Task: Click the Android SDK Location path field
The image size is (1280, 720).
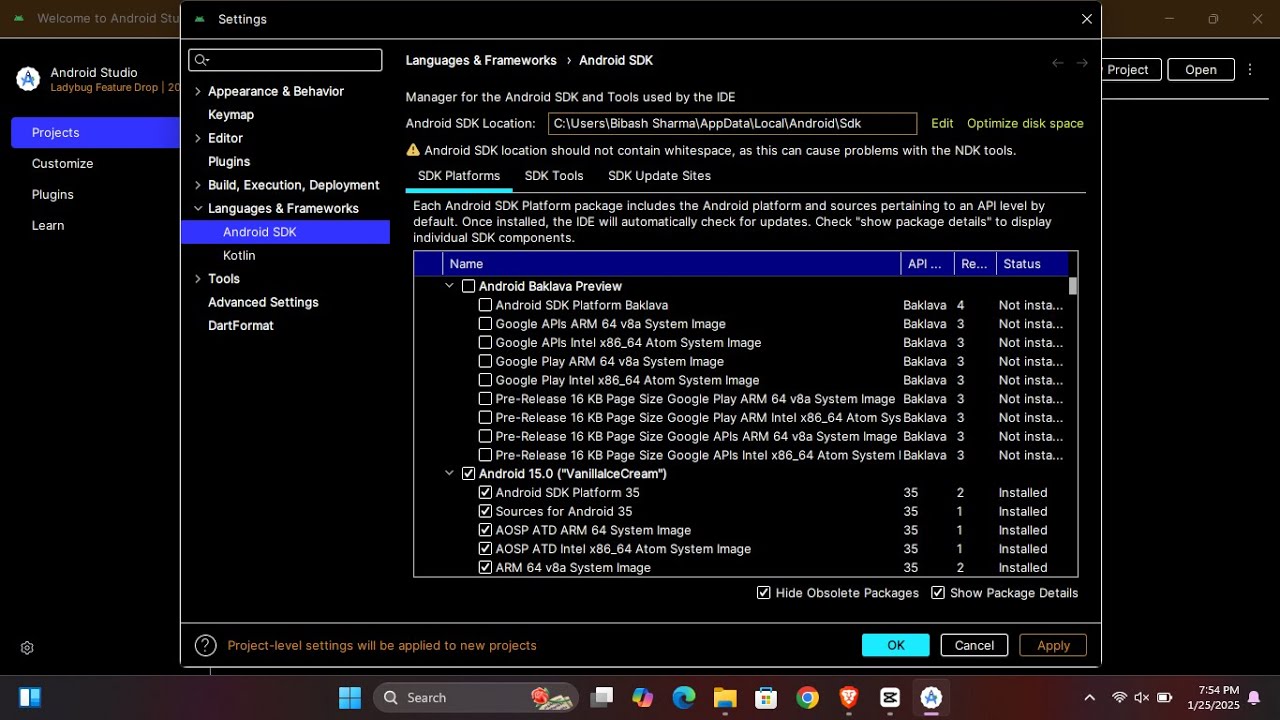Action: point(732,124)
